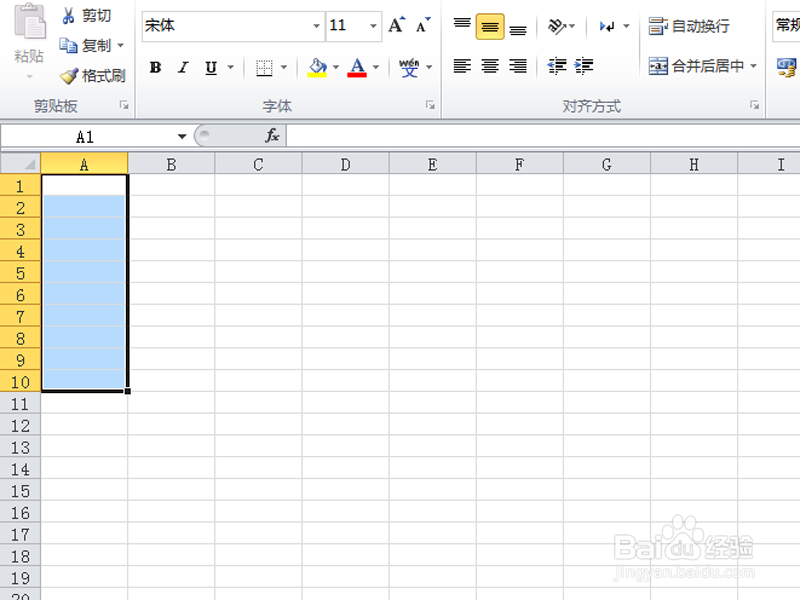800x600 pixels.
Task: Align text right
Action: (x=518, y=66)
